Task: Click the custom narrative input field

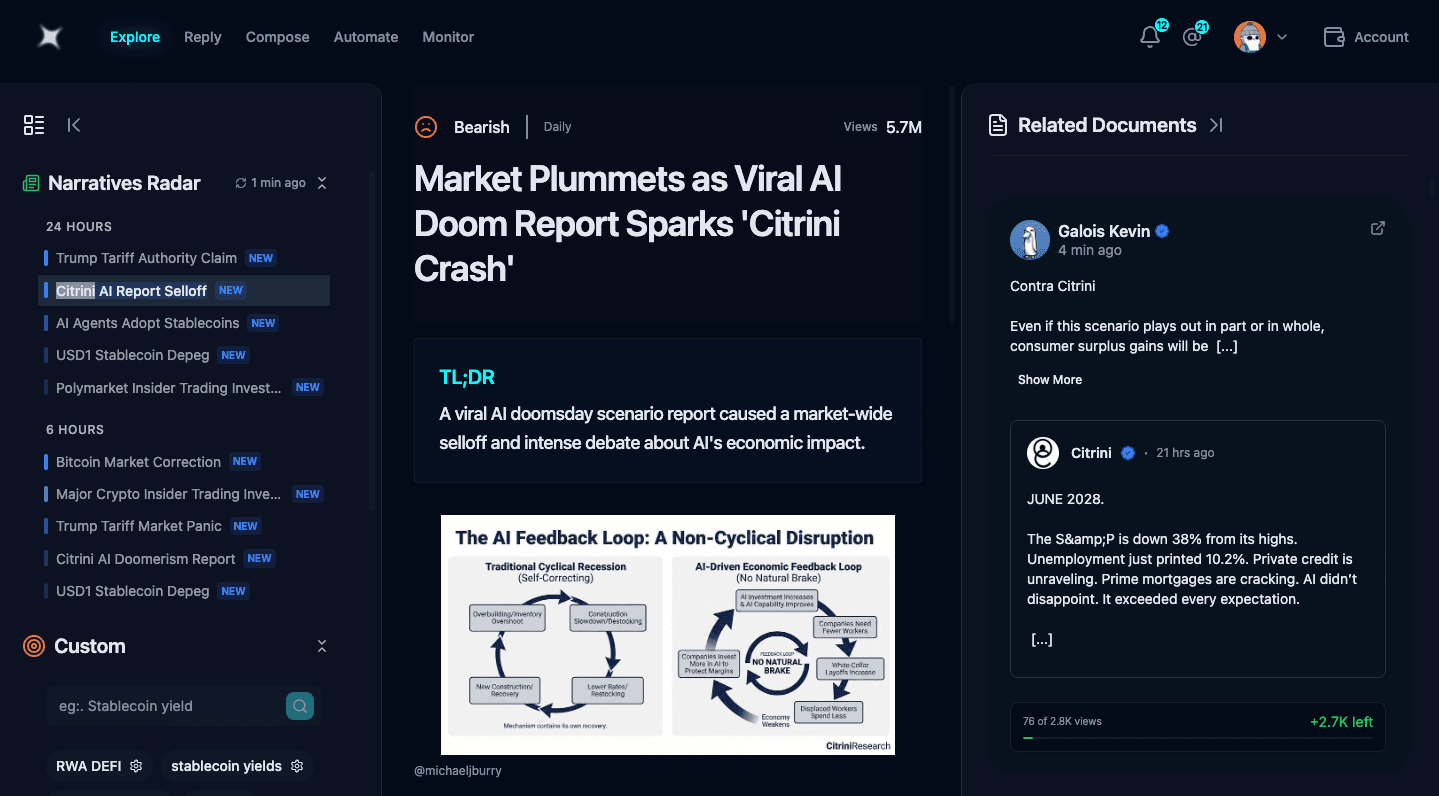Action: click(x=165, y=706)
